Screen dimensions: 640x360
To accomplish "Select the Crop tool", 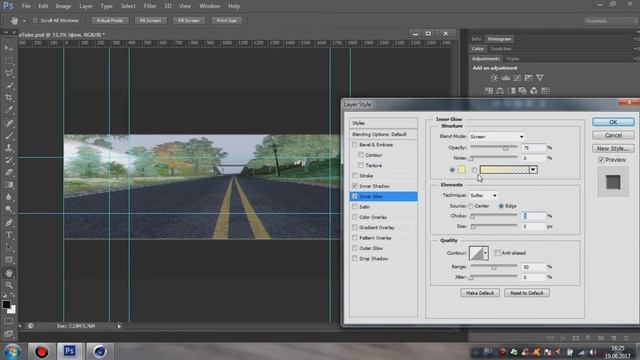I will (9, 98).
